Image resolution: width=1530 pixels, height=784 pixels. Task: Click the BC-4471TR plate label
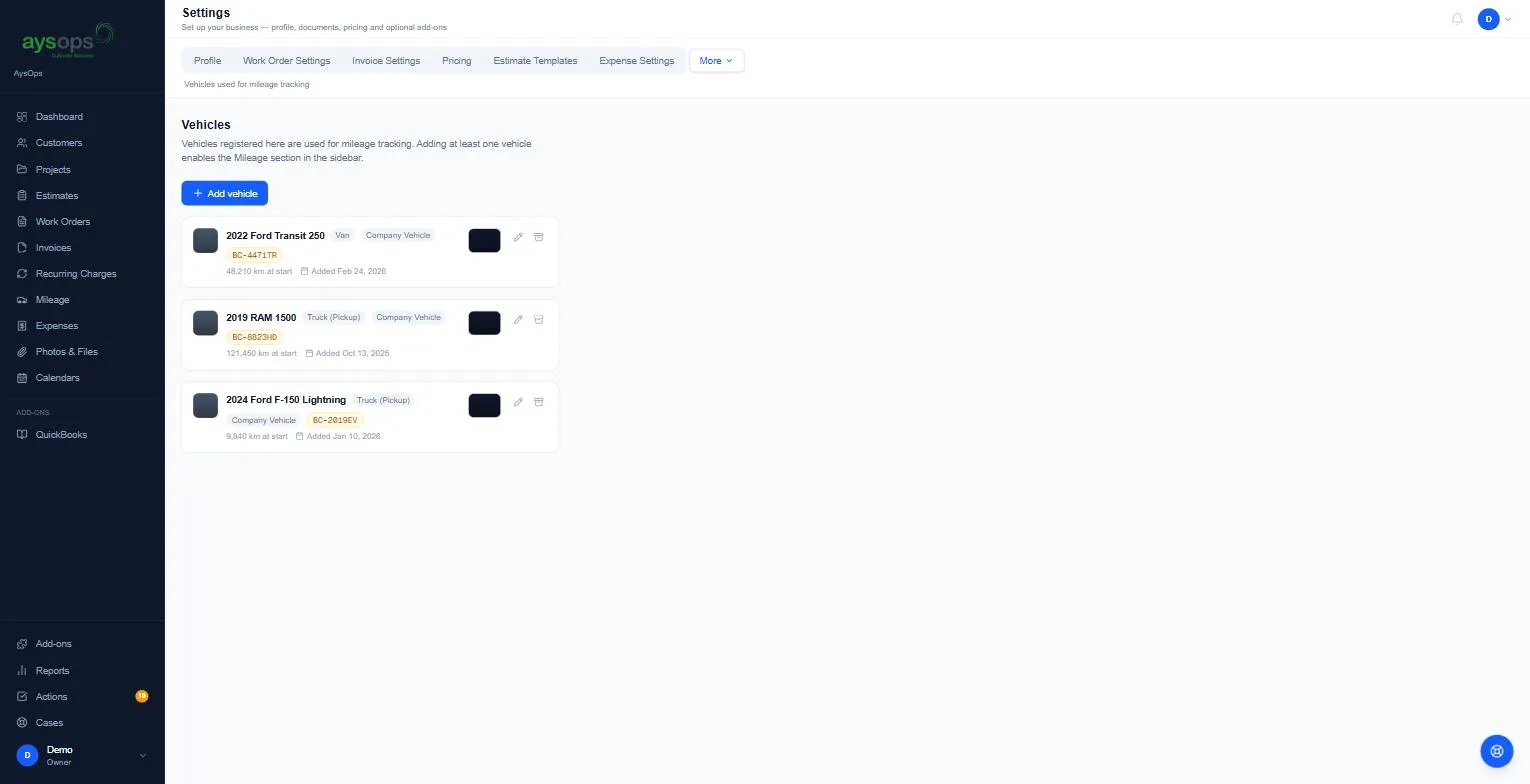pyautogui.click(x=254, y=255)
